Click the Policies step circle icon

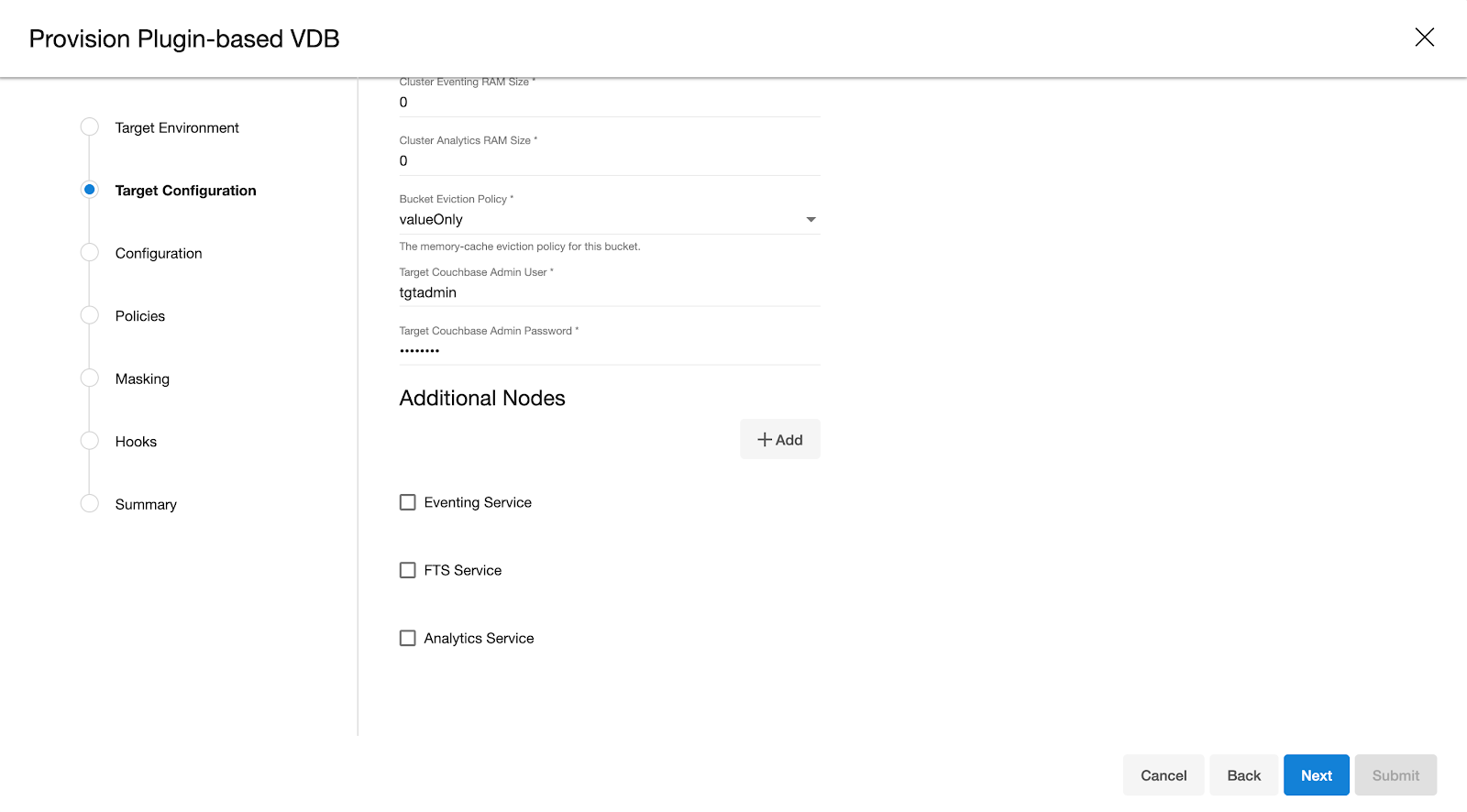point(90,315)
